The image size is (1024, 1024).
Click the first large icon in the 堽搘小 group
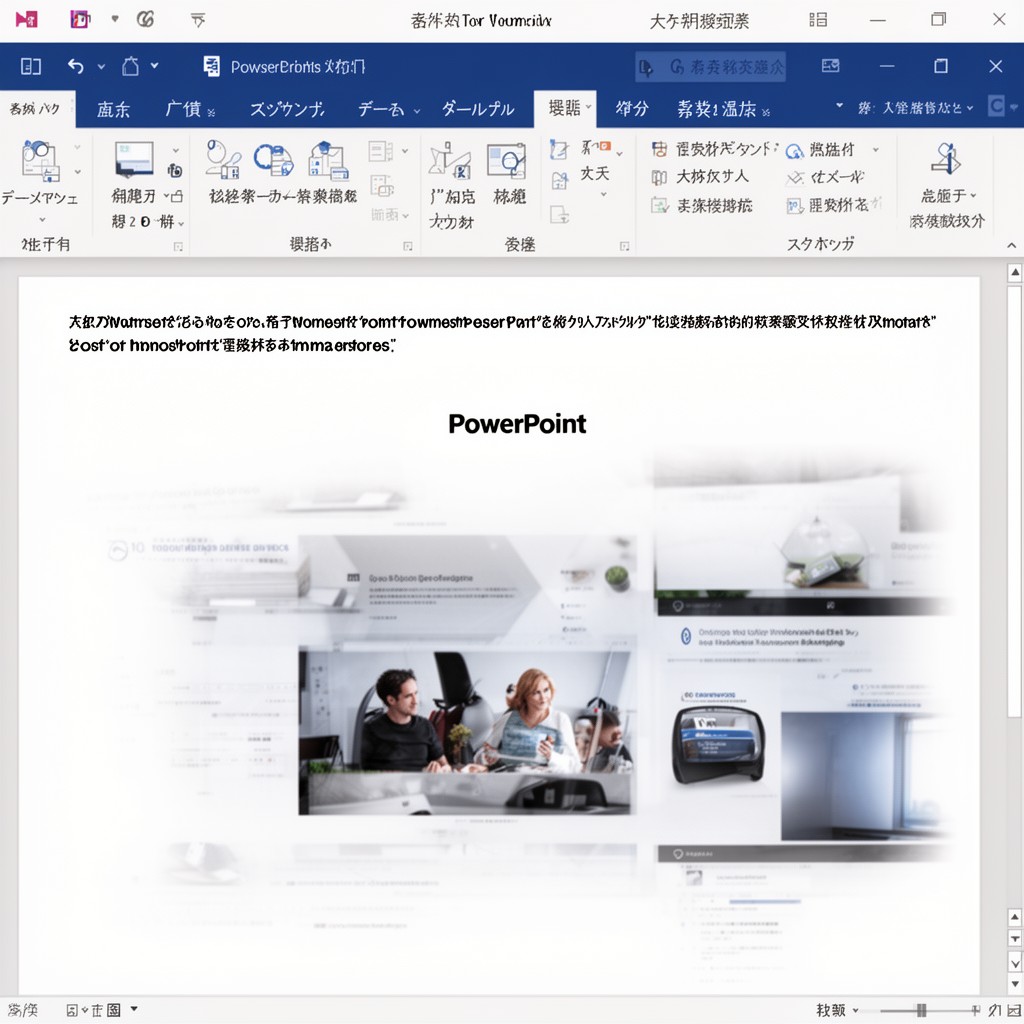(x=223, y=160)
